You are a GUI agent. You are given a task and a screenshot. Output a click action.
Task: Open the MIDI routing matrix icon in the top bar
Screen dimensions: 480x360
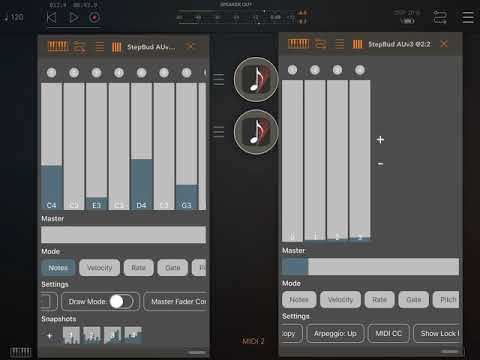click(440, 17)
